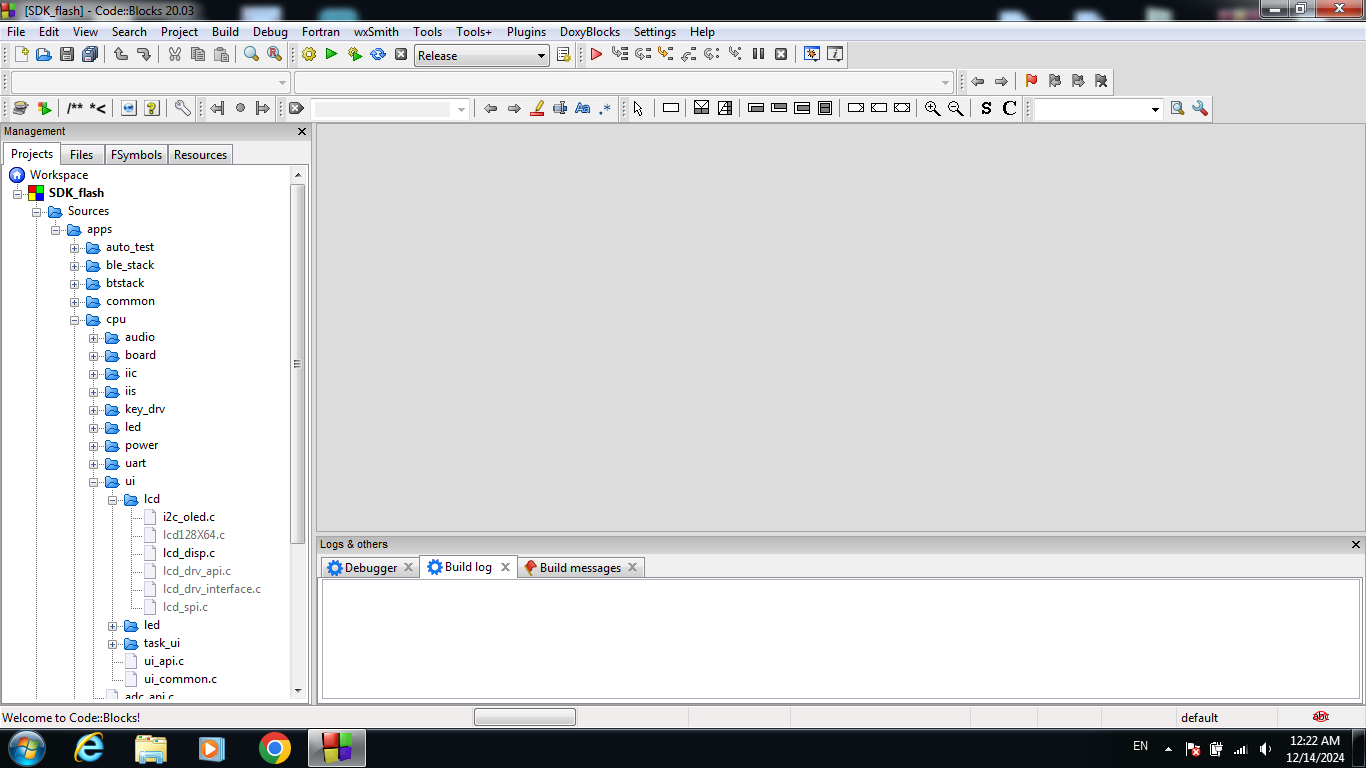Toggle Match case Aa icon
This screenshot has height=768, width=1366.
(583, 108)
